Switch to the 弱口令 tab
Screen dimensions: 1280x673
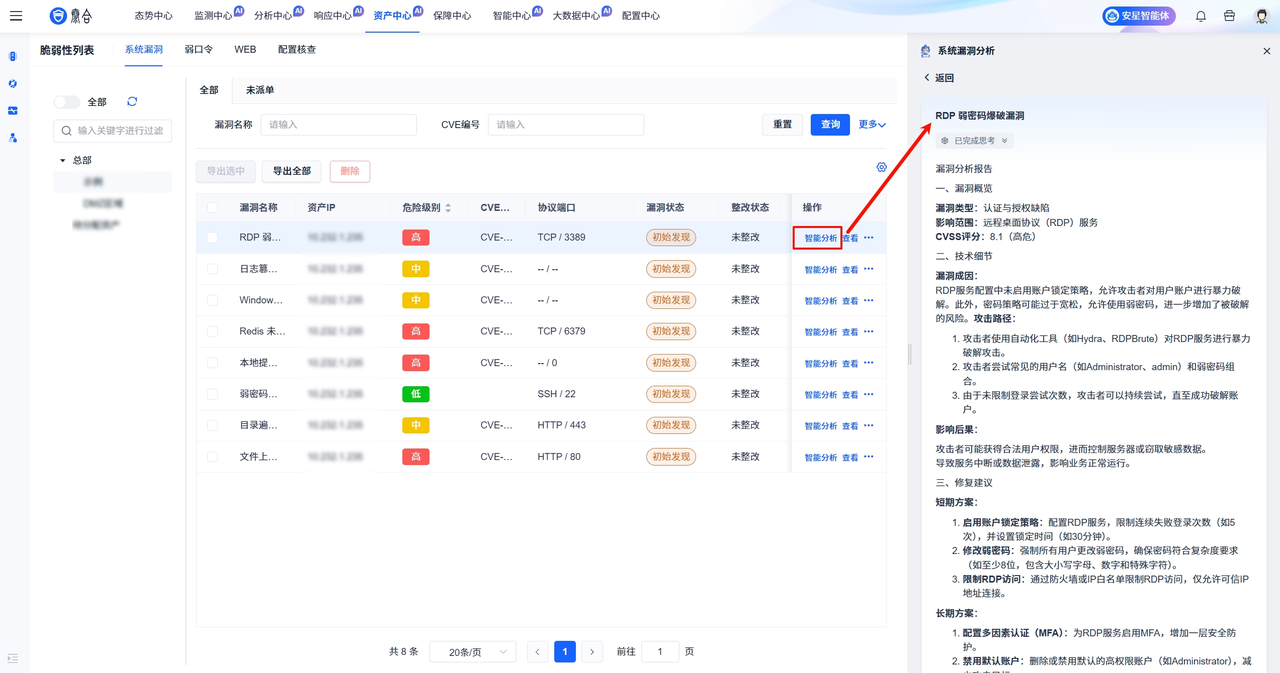click(x=198, y=49)
